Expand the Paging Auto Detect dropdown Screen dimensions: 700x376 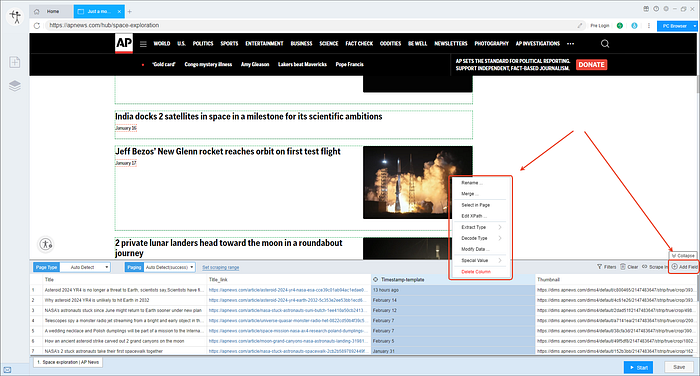[x=169, y=267]
